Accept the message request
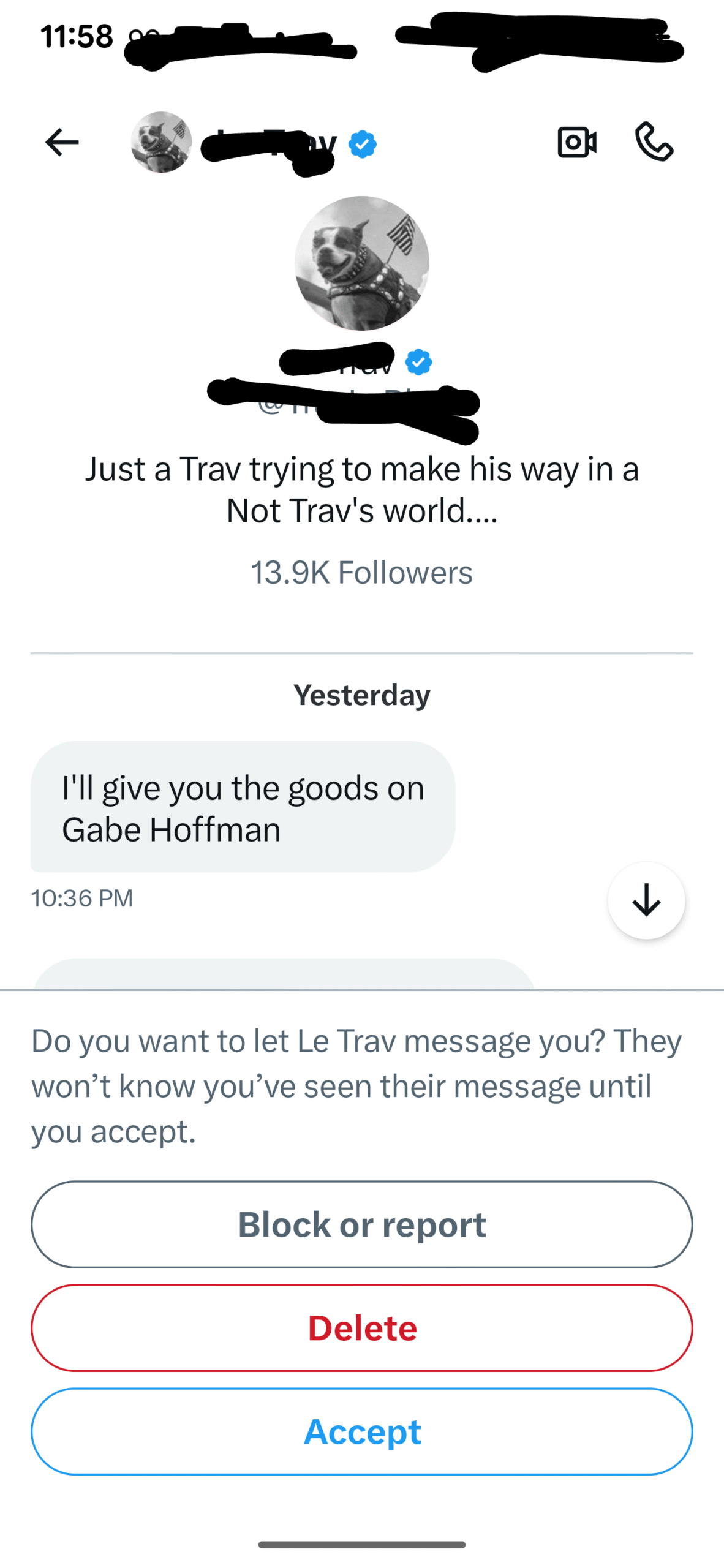724x1568 pixels. 361,1431
